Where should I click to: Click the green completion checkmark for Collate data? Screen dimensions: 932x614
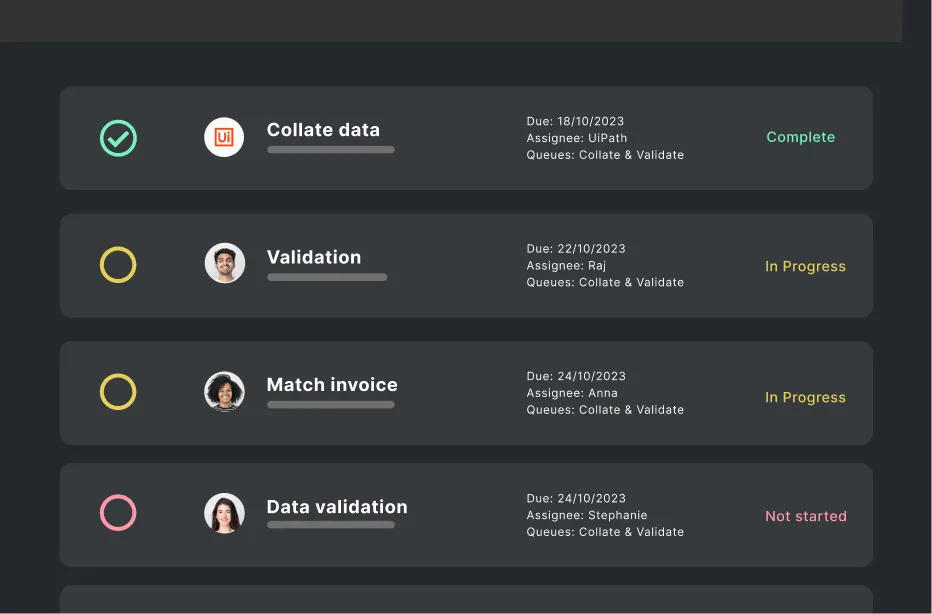[x=118, y=137]
